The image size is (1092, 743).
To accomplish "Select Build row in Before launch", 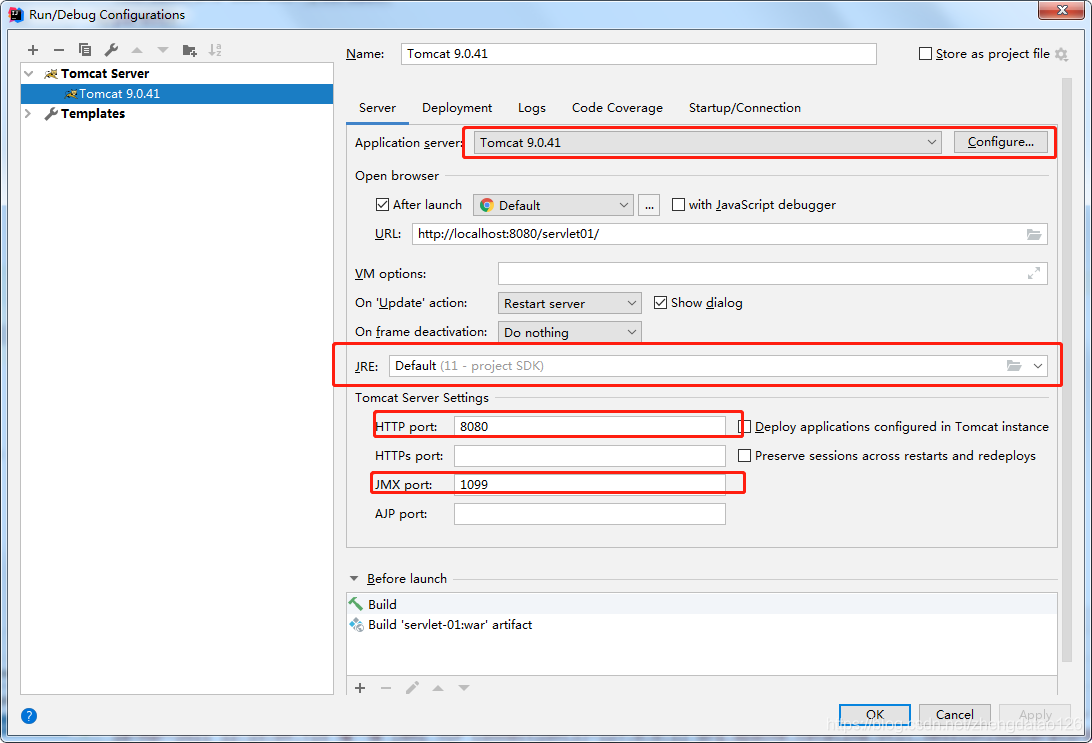I will pyautogui.click(x=702, y=604).
